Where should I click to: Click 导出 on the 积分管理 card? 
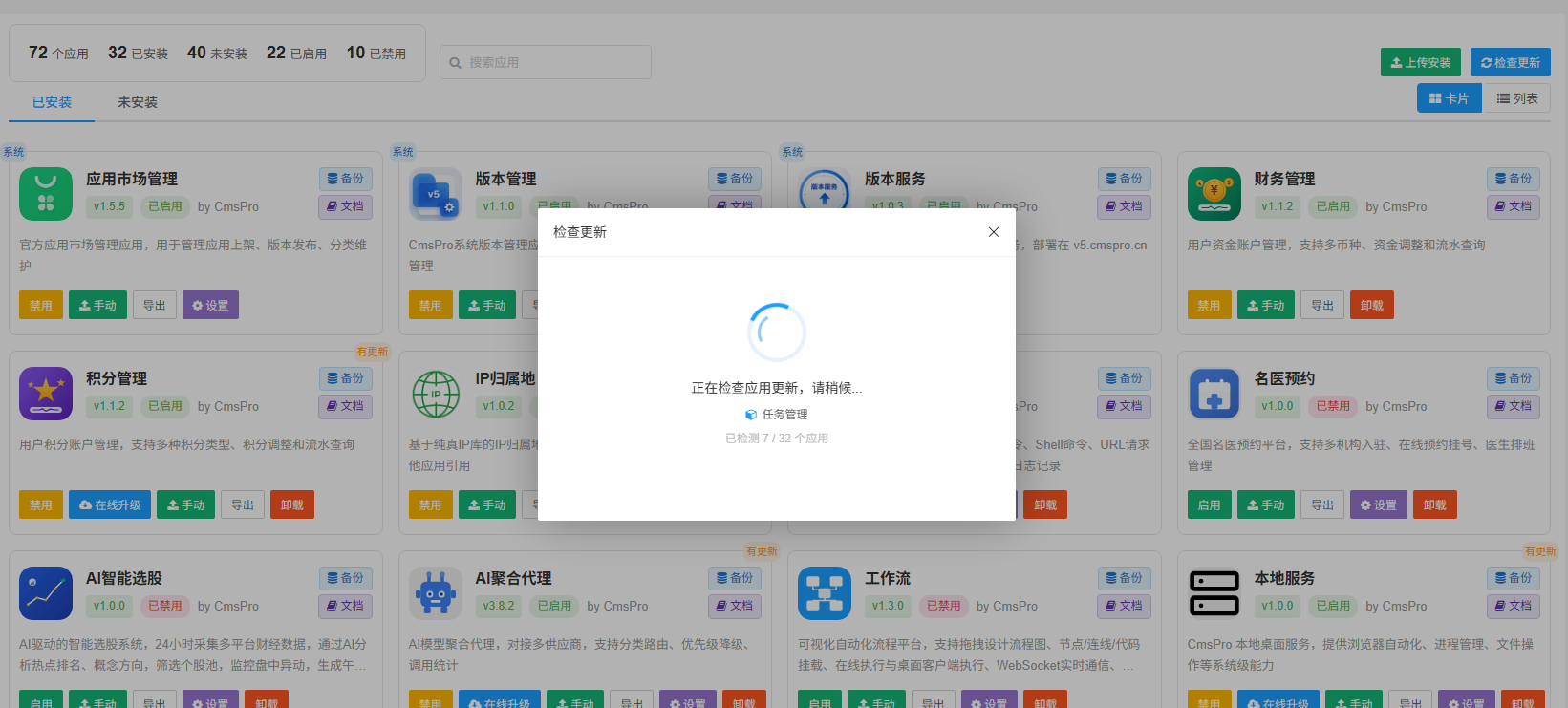[x=243, y=505]
